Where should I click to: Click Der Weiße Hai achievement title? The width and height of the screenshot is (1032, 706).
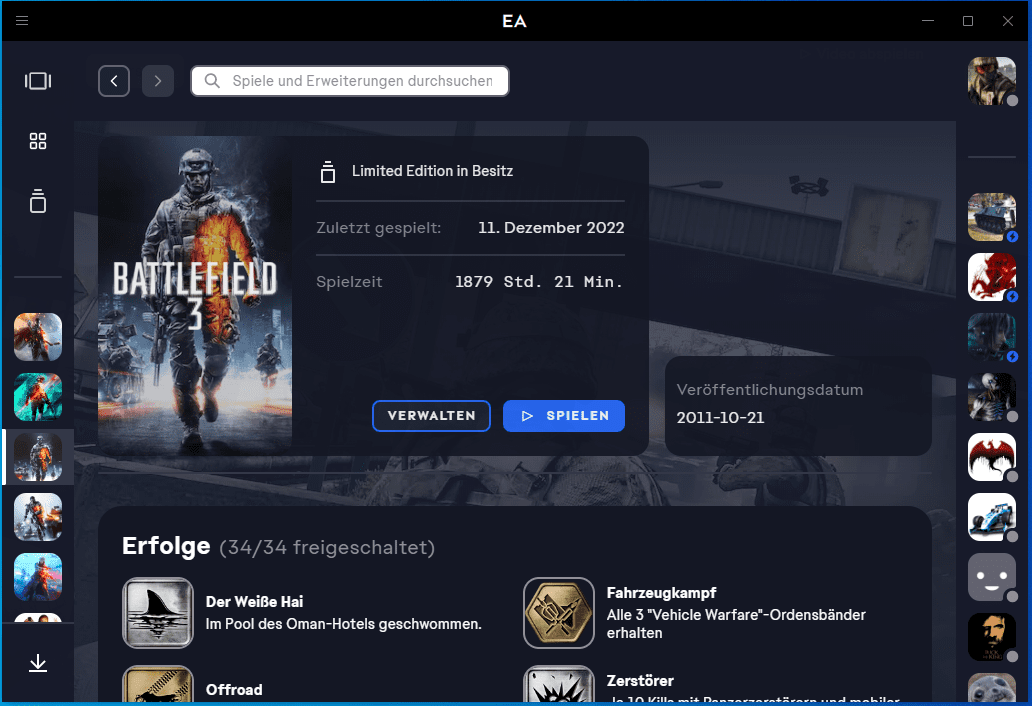click(255, 602)
